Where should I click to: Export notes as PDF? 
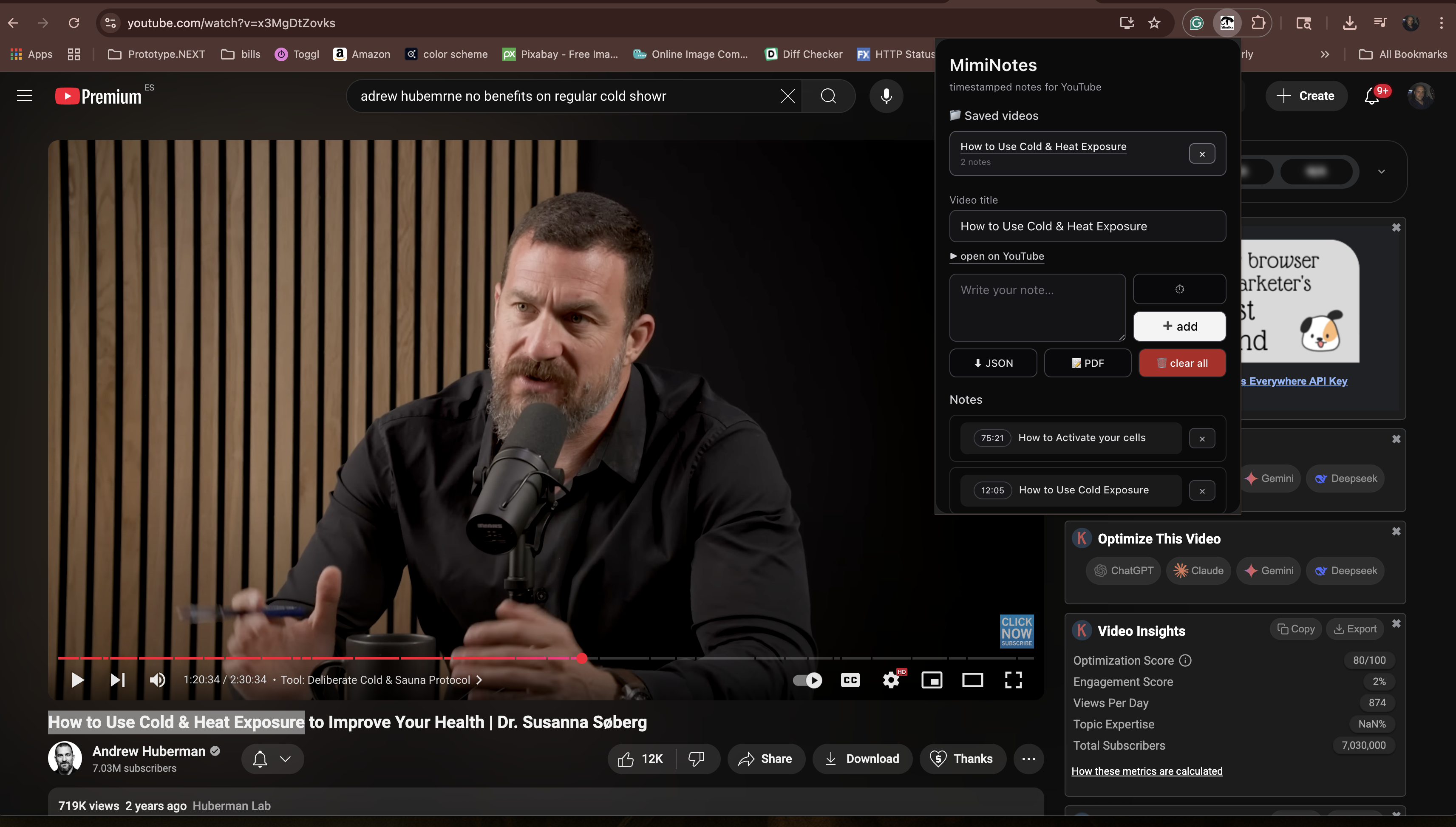1088,363
